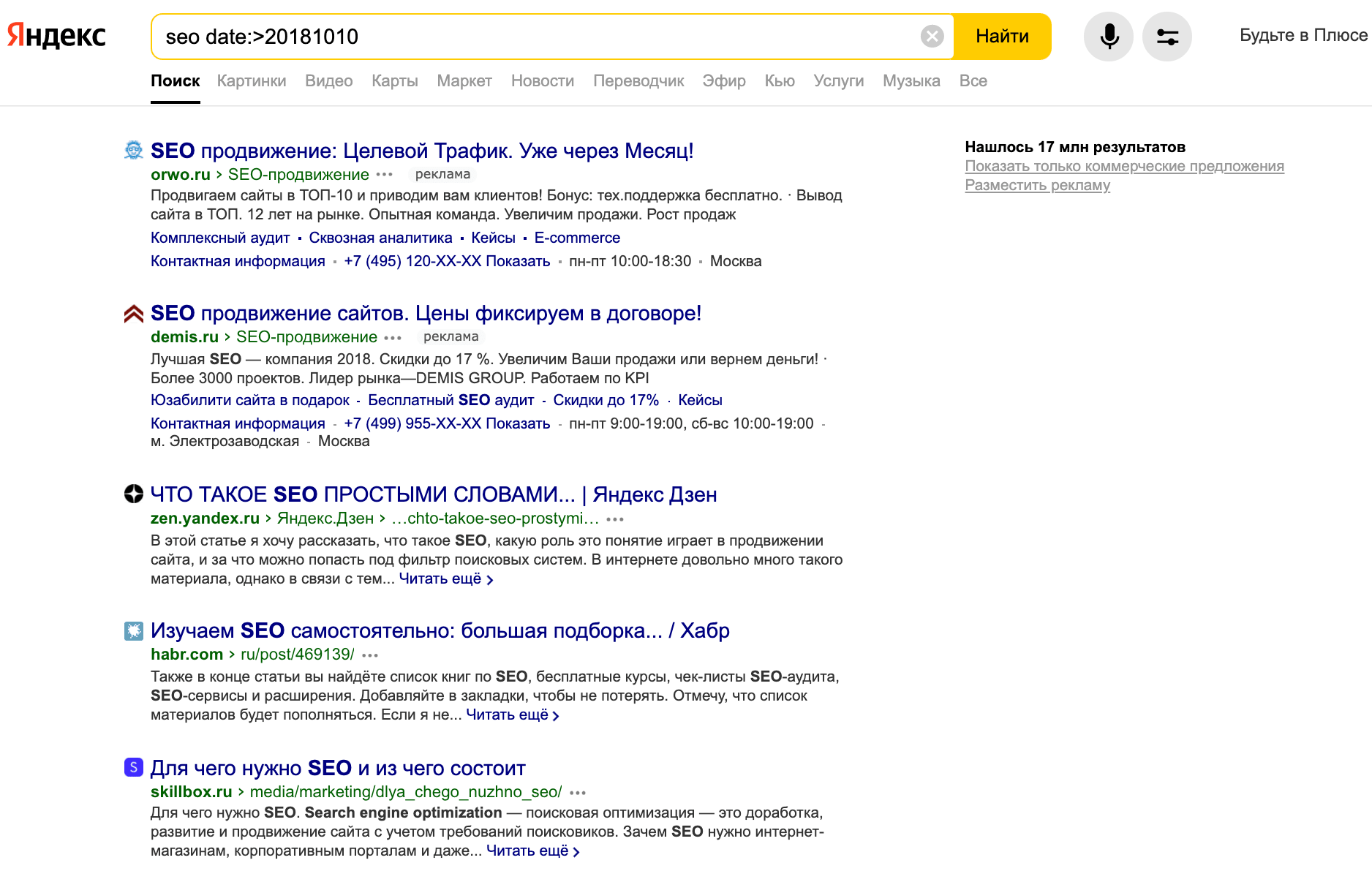Open Контактная информация for orwo.ru
The image size is (1372, 882).
238,261
